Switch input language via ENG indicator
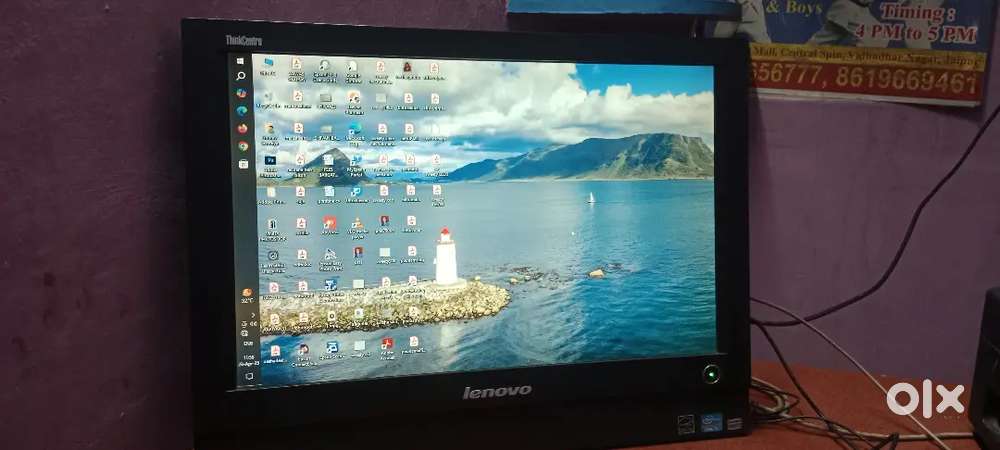This screenshot has height=450, width=1000. click(247, 343)
